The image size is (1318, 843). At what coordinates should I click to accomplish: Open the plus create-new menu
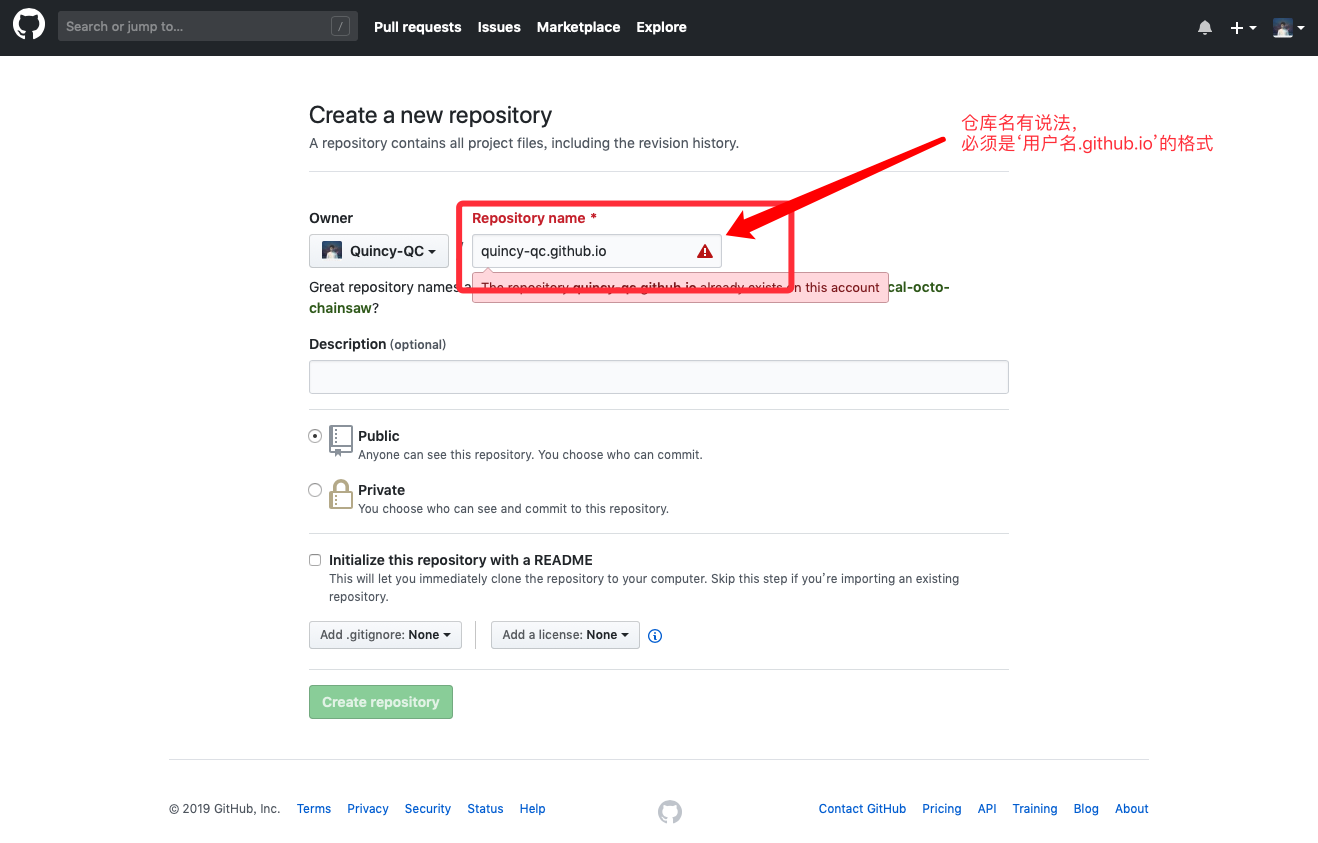[x=1243, y=28]
